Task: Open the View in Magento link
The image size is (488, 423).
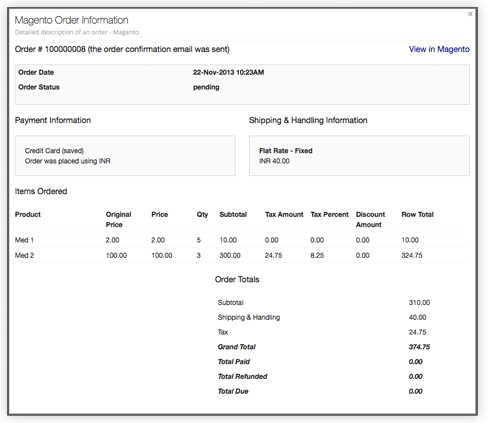Action: coord(439,49)
